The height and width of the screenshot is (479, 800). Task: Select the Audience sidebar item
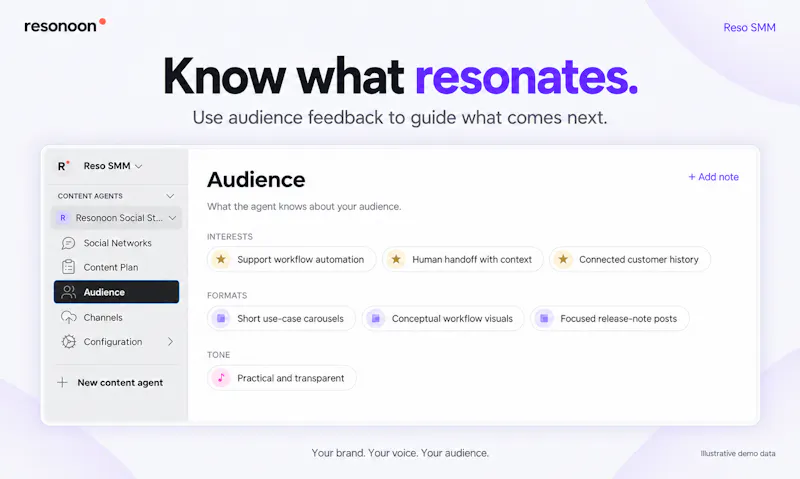116,292
